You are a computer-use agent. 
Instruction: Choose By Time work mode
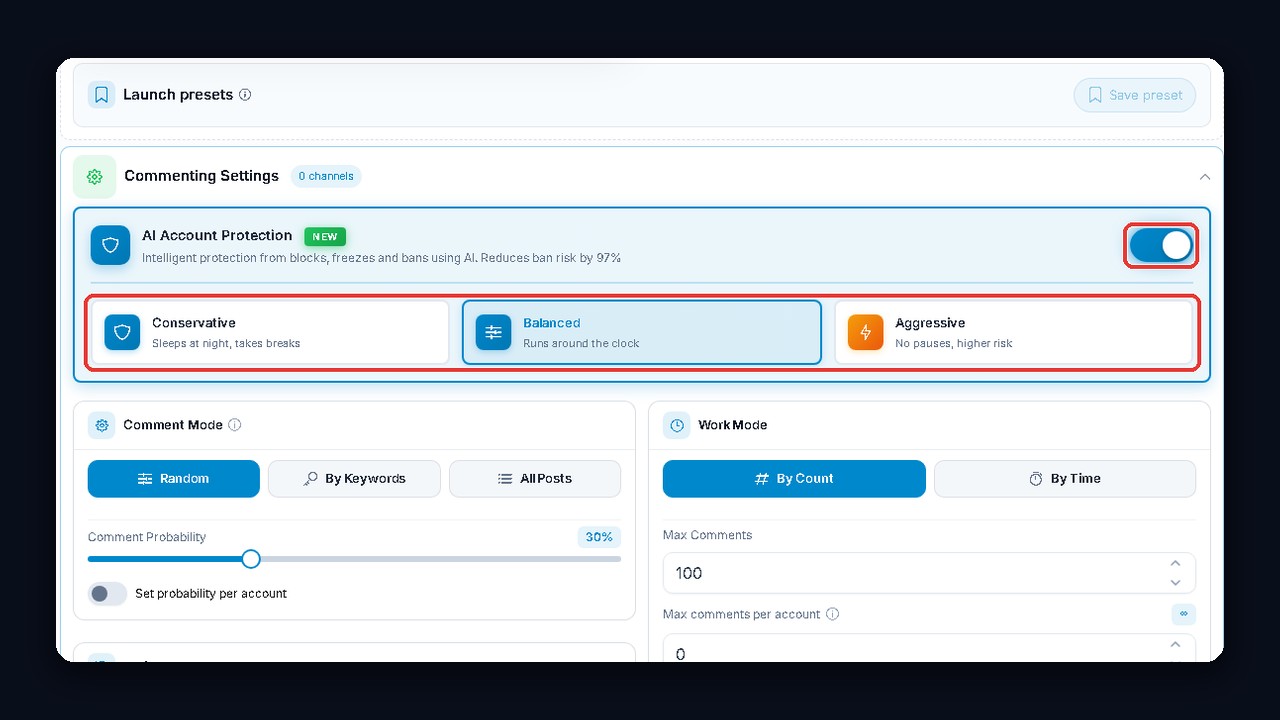point(1065,479)
